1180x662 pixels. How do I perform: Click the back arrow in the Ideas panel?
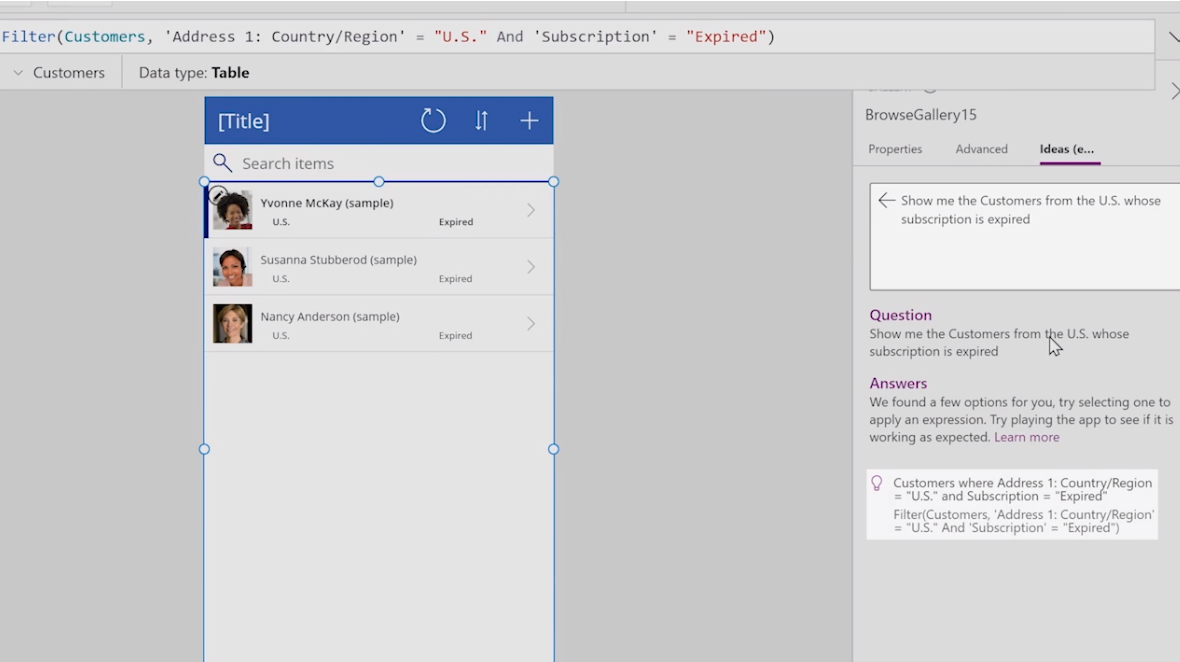pyautogui.click(x=886, y=200)
